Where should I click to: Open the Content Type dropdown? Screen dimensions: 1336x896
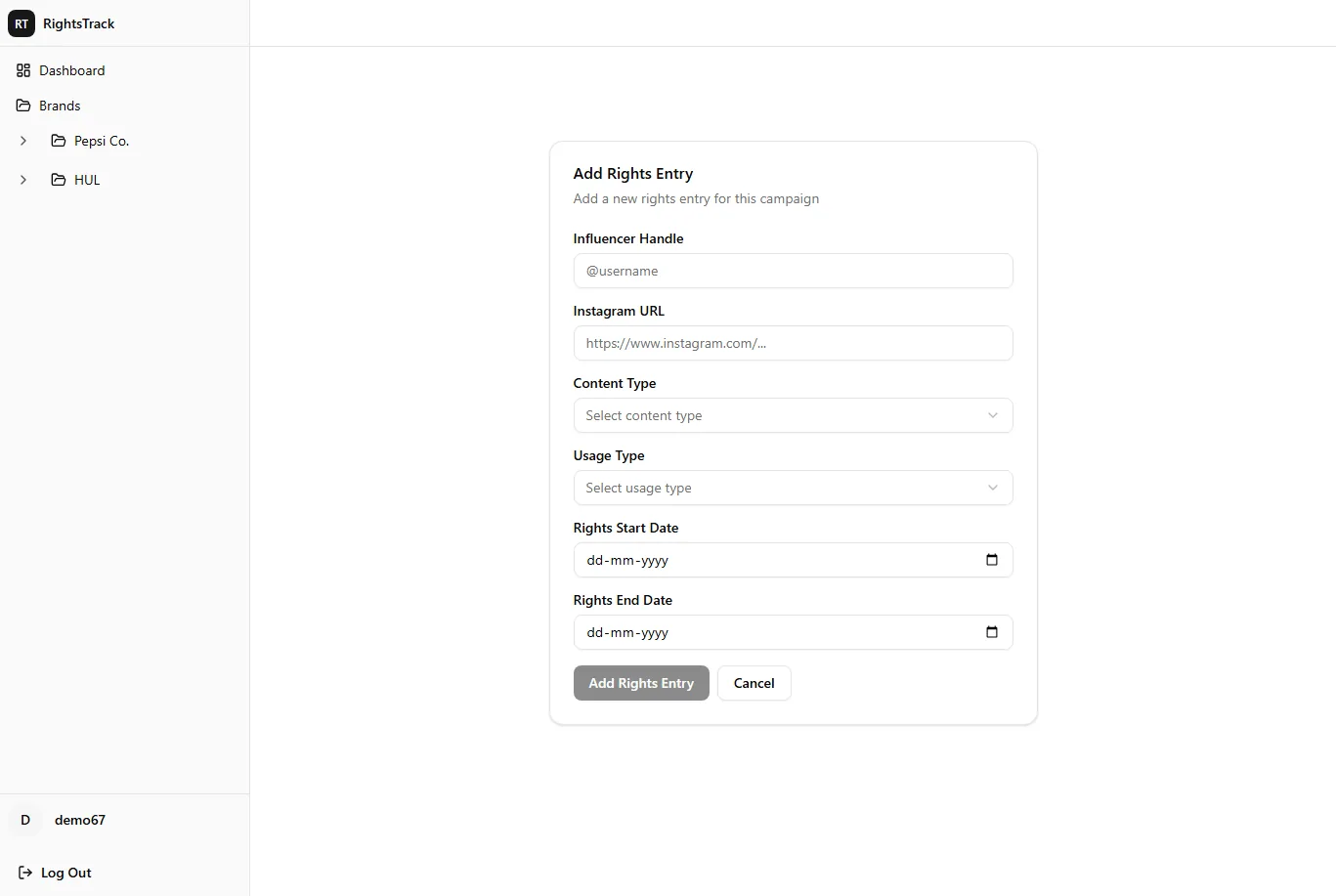point(793,415)
